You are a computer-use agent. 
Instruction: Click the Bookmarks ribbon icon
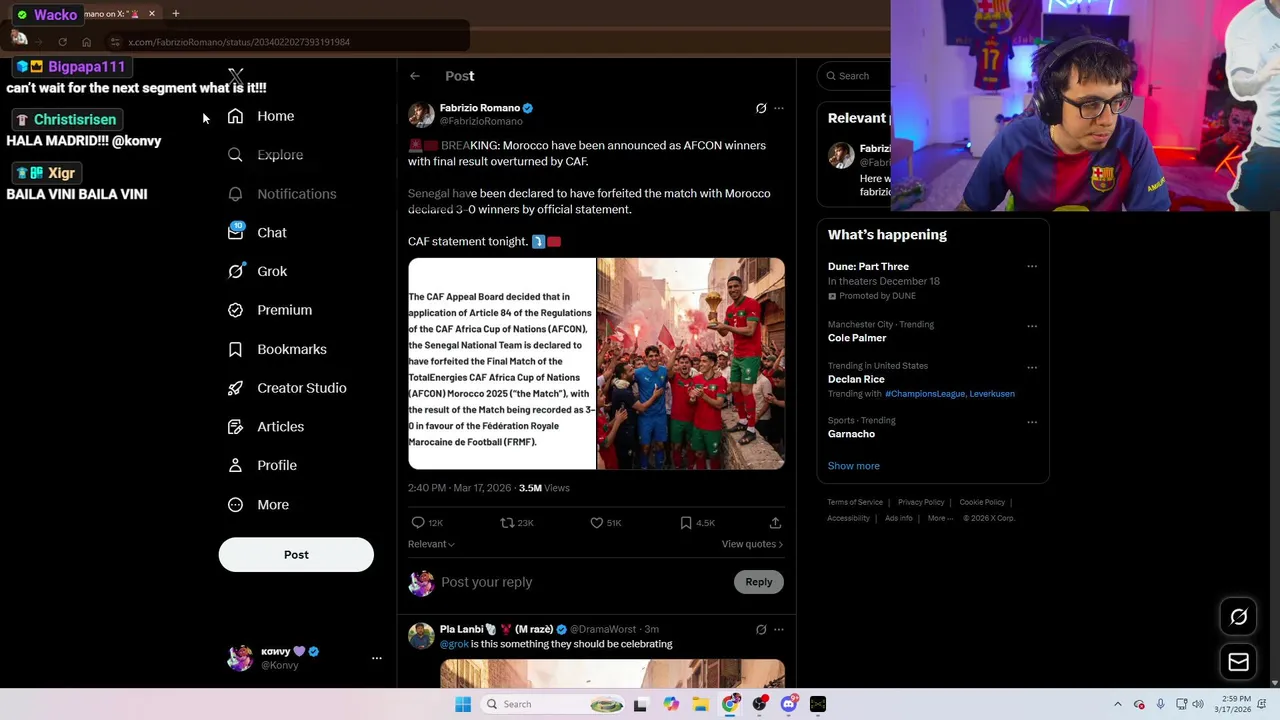pos(235,349)
